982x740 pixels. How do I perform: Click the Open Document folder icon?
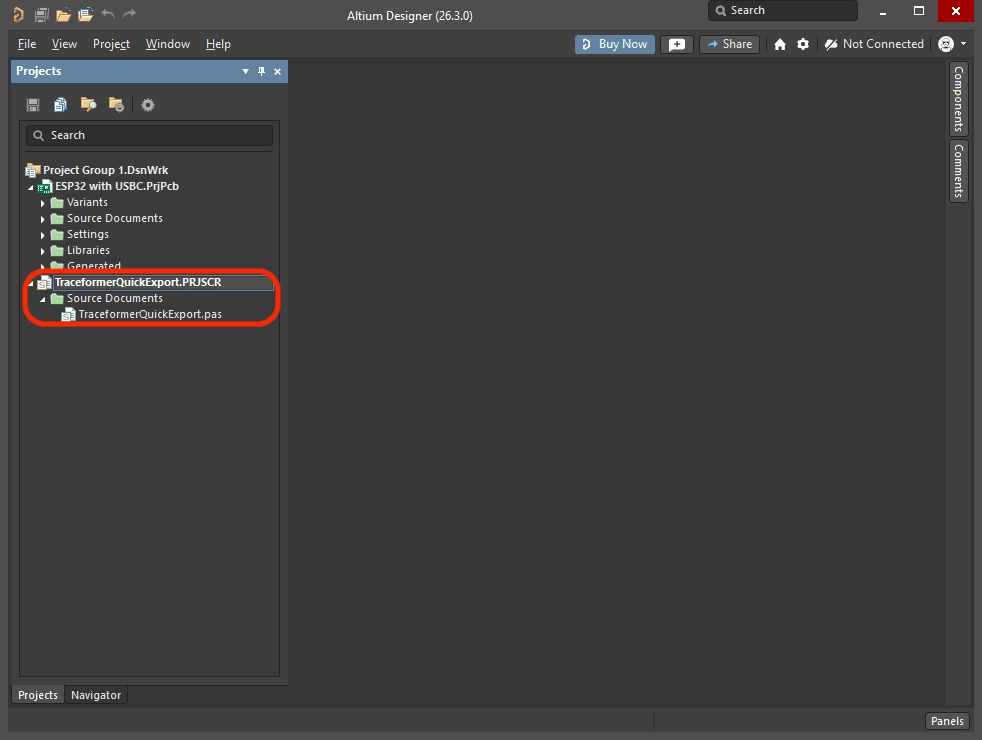pyautogui.click(x=63, y=15)
